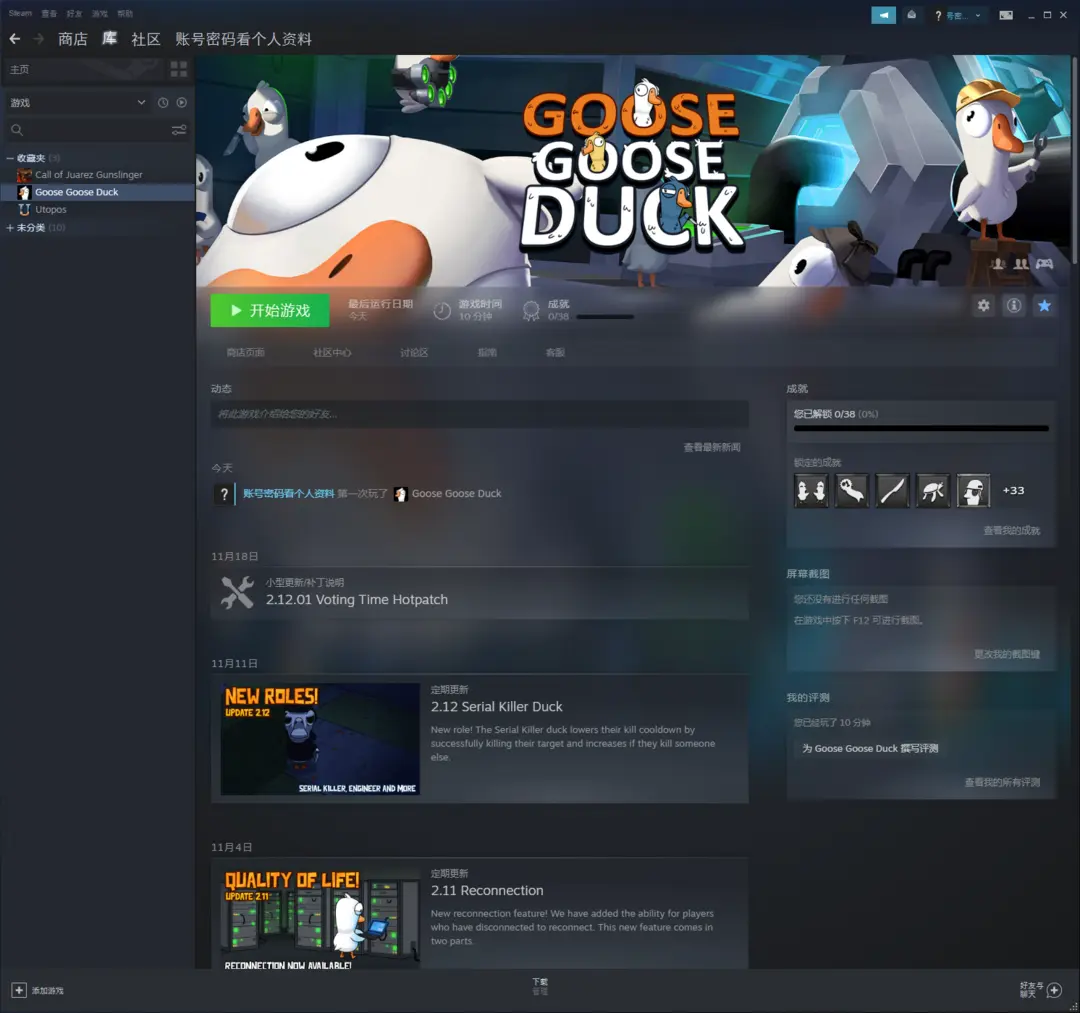1080x1013 pixels.
Task: Open the 游戏 menu in the menu bar
Action: [x=100, y=14]
